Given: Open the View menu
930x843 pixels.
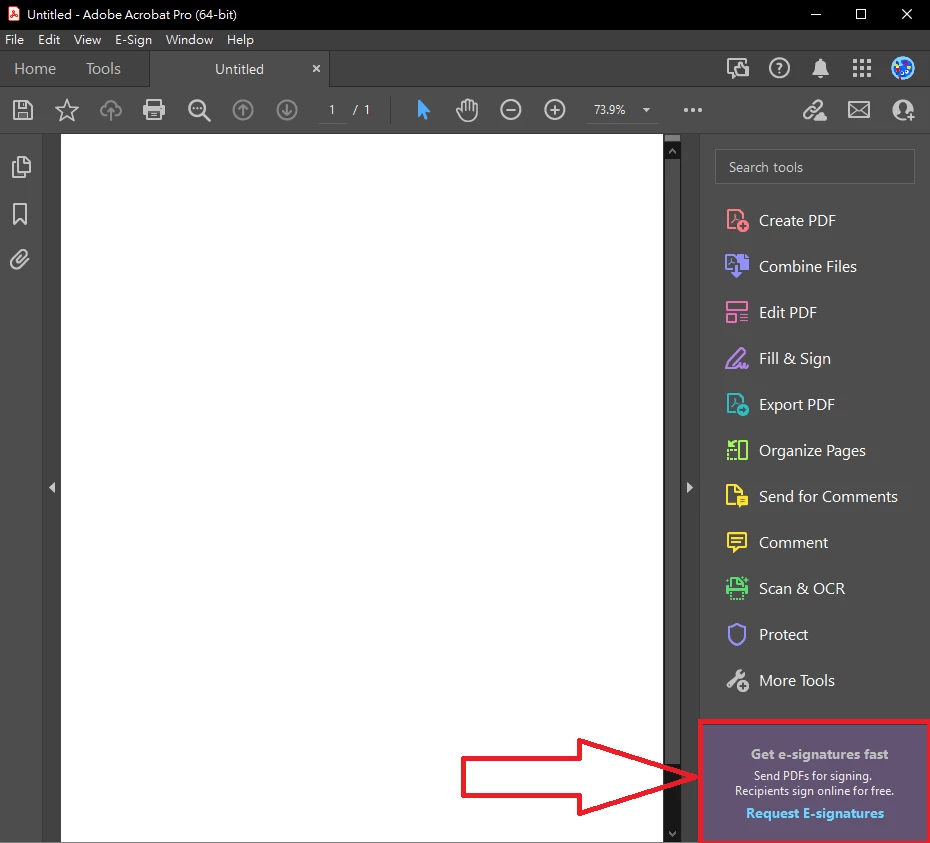Looking at the screenshot, I should click(x=87, y=40).
